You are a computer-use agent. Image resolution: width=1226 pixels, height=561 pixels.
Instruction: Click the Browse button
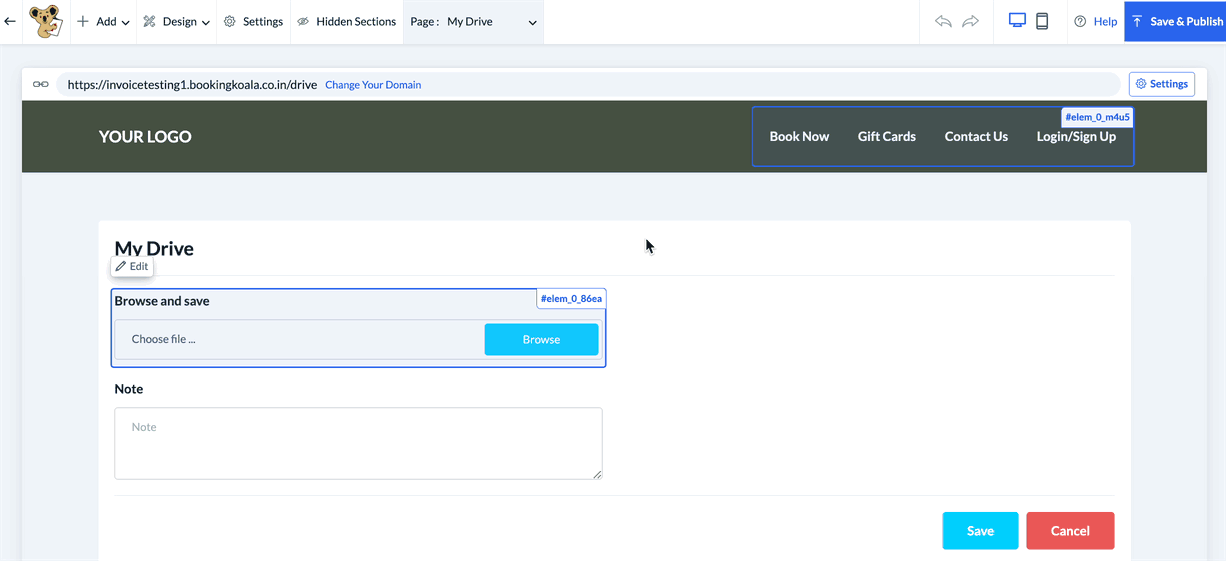click(x=541, y=340)
